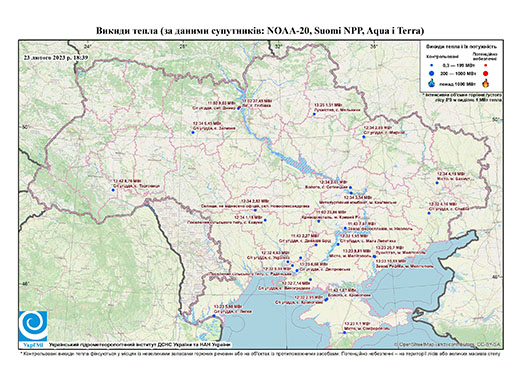Click the small red dot legend symbol
Viewport: 520px width, 368px height.
point(485,65)
